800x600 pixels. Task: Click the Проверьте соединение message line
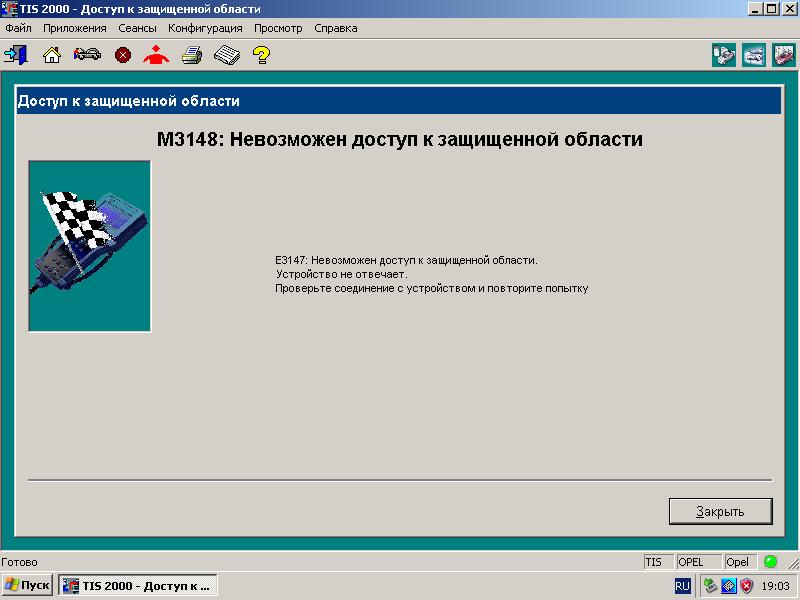(x=432, y=289)
